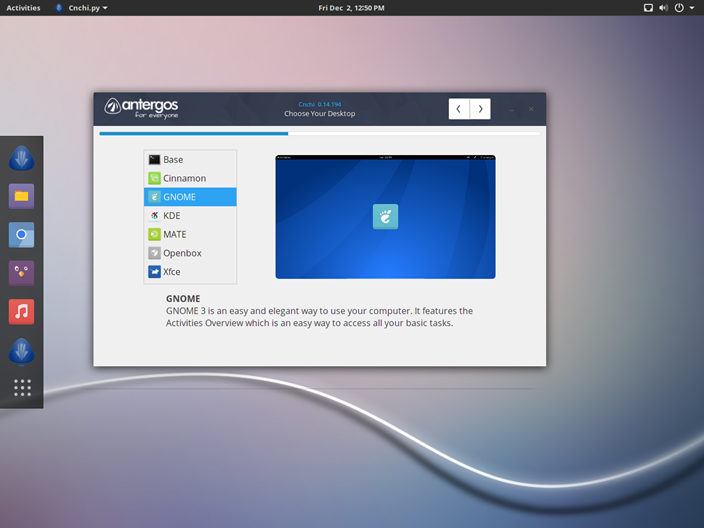704x528 pixels.
Task: Go back to the previous installer step
Action: coord(459,109)
